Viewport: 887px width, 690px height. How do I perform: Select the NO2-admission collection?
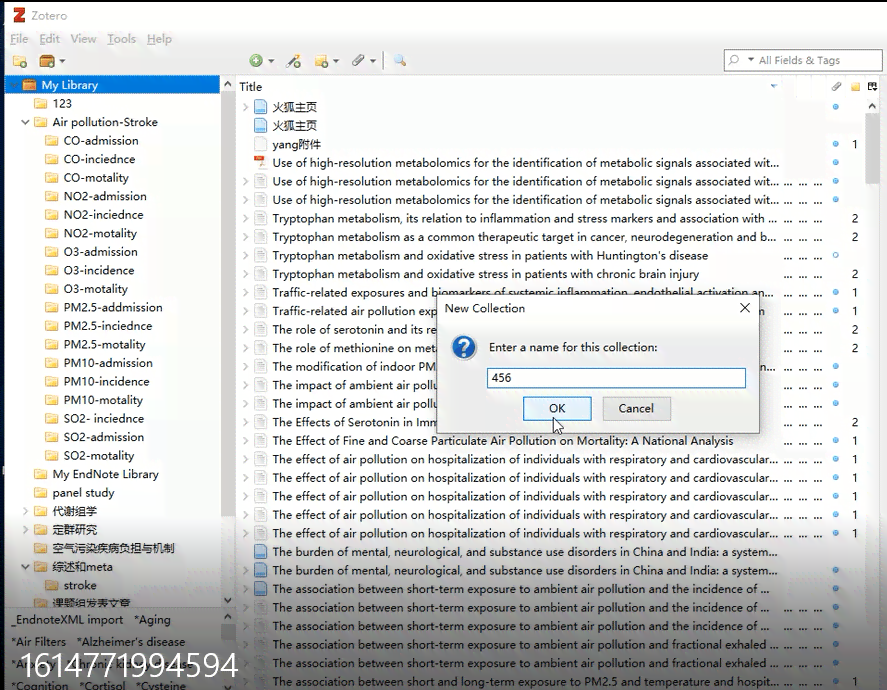coord(105,196)
